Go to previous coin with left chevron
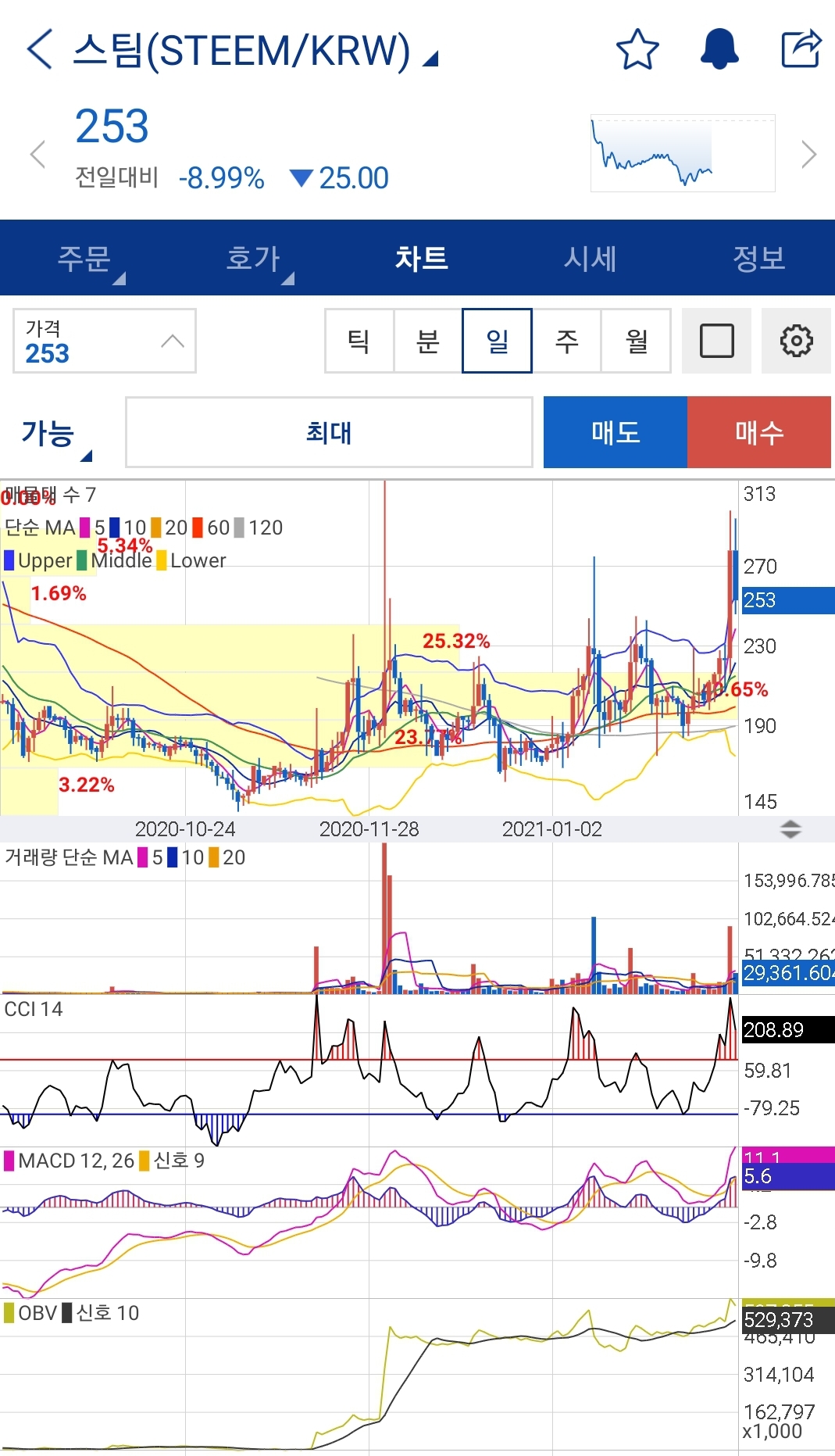Viewport: 835px width, 1456px height. tap(37, 154)
